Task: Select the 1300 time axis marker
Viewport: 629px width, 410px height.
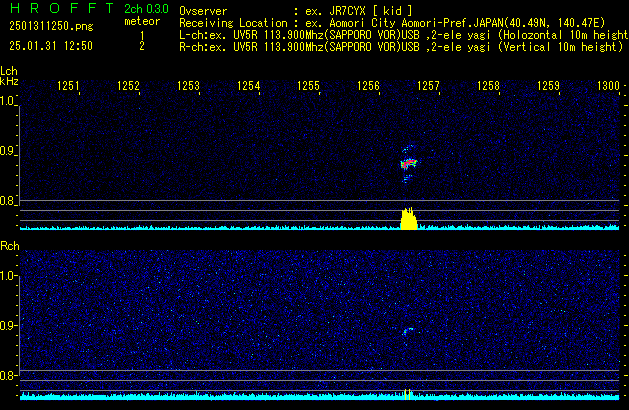Action: pos(609,86)
